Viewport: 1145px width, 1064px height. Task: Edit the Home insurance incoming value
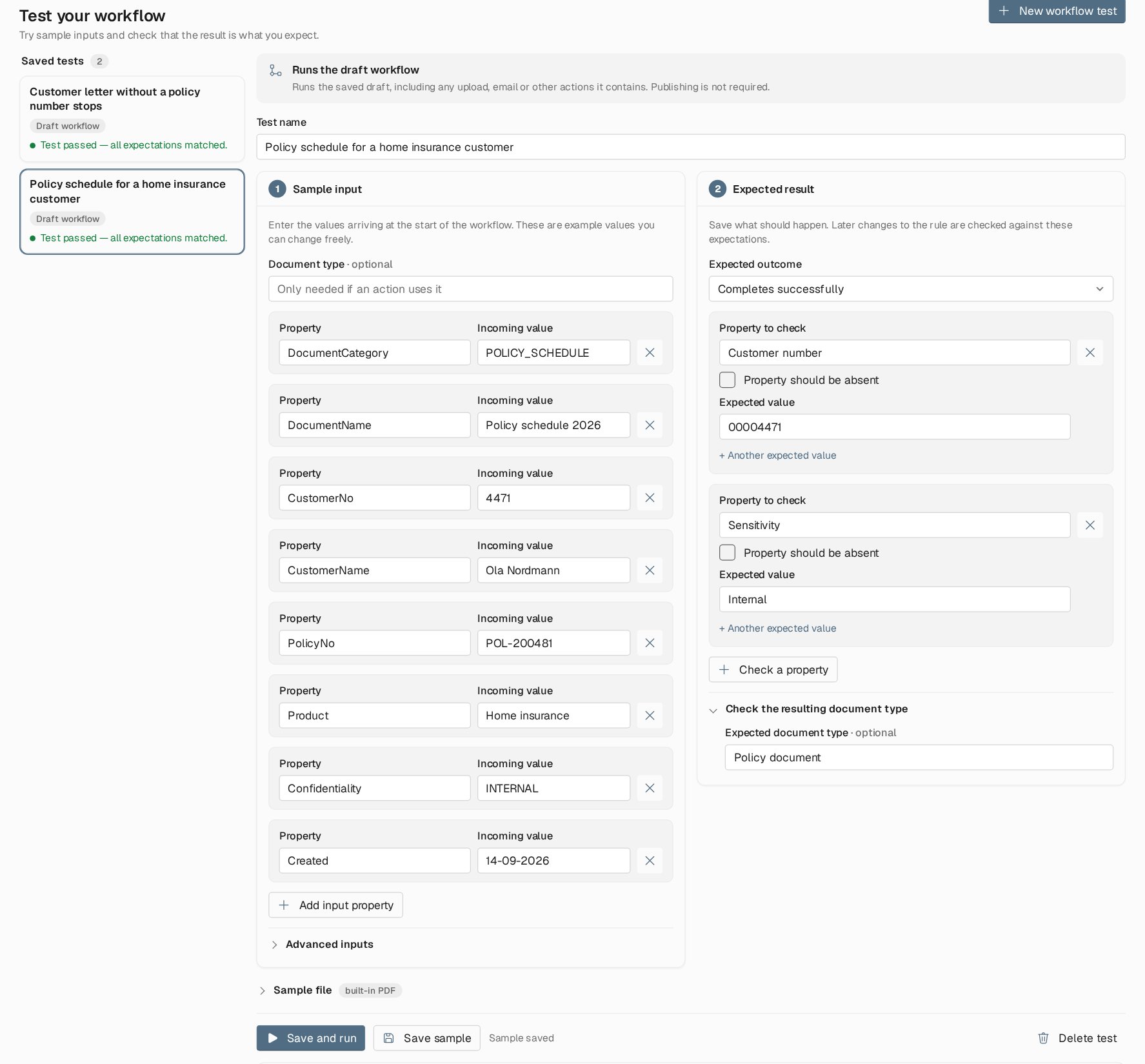(x=553, y=716)
